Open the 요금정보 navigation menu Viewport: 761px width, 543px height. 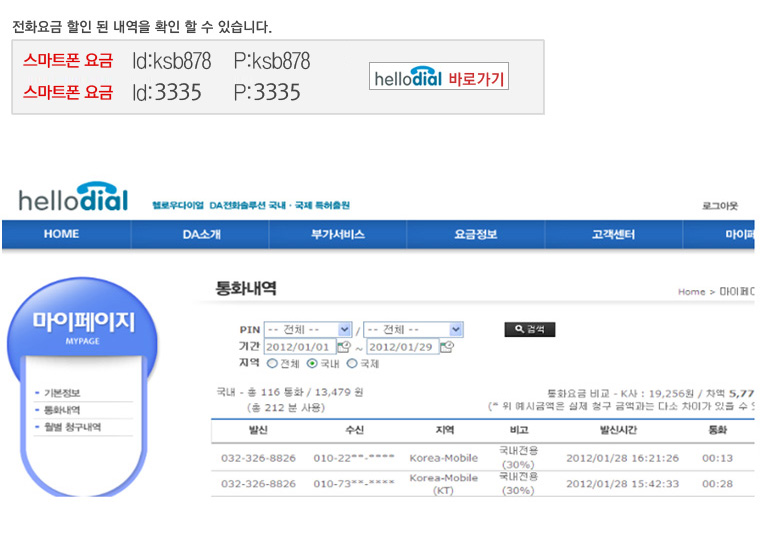(x=475, y=234)
